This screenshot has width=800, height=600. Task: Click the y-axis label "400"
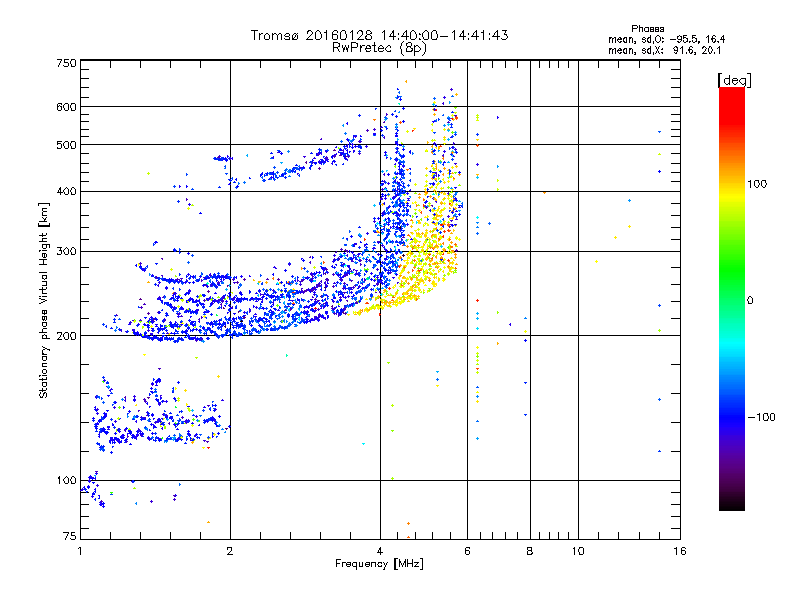[x=66, y=191]
